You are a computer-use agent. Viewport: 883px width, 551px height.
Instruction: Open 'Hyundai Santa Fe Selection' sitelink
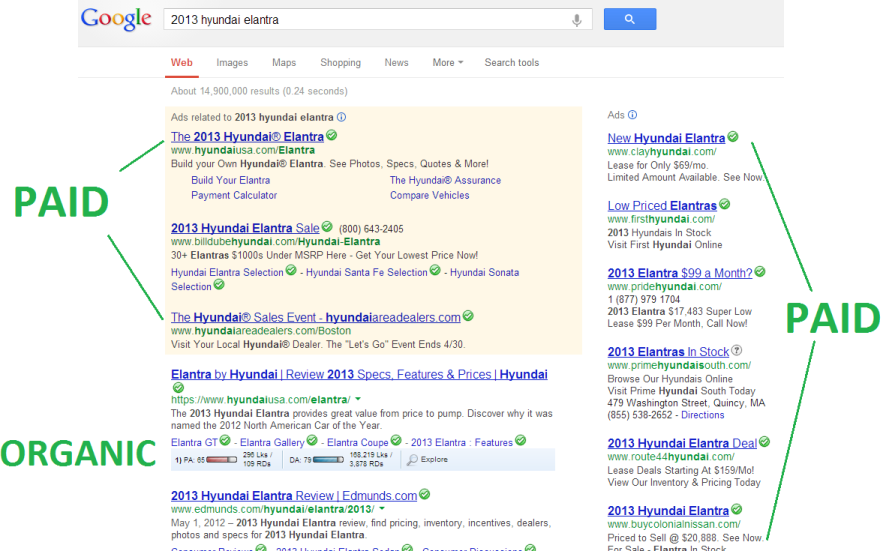point(367,273)
